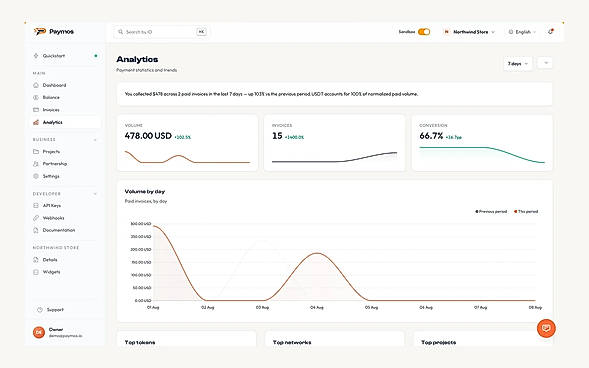This screenshot has height=368, width=589.
Task: Click the Details icon under Northwind Store
Action: [36, 259]
